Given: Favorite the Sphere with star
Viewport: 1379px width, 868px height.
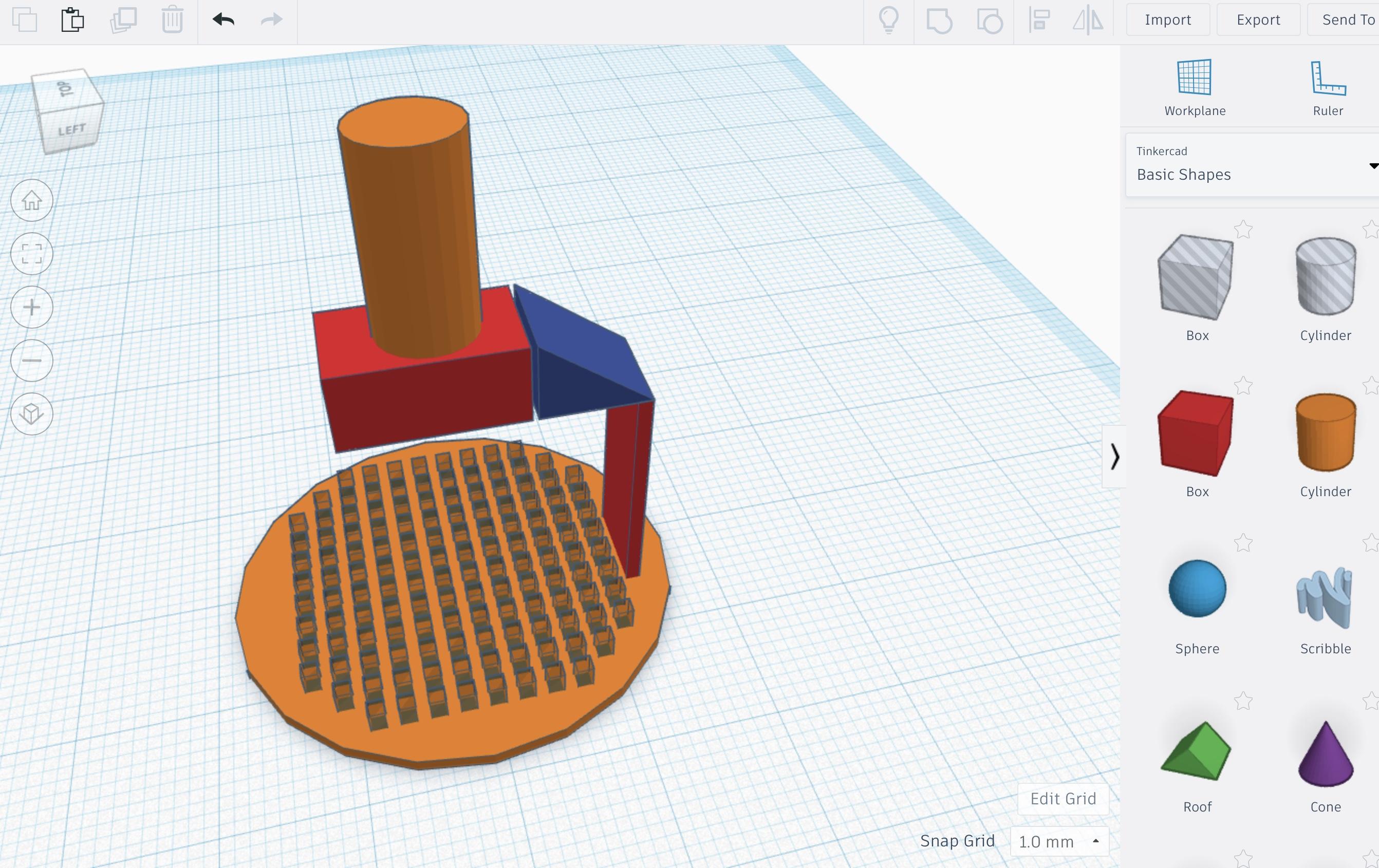Looking at the screenshot, I should tap(1243, 543).
